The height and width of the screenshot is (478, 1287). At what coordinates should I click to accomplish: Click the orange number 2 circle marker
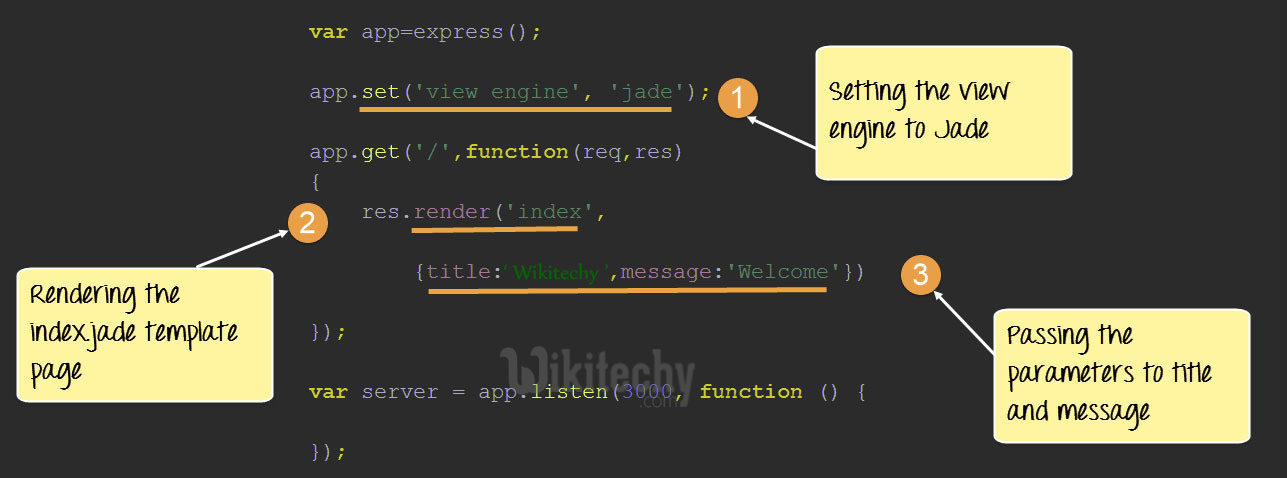(308, 222)
